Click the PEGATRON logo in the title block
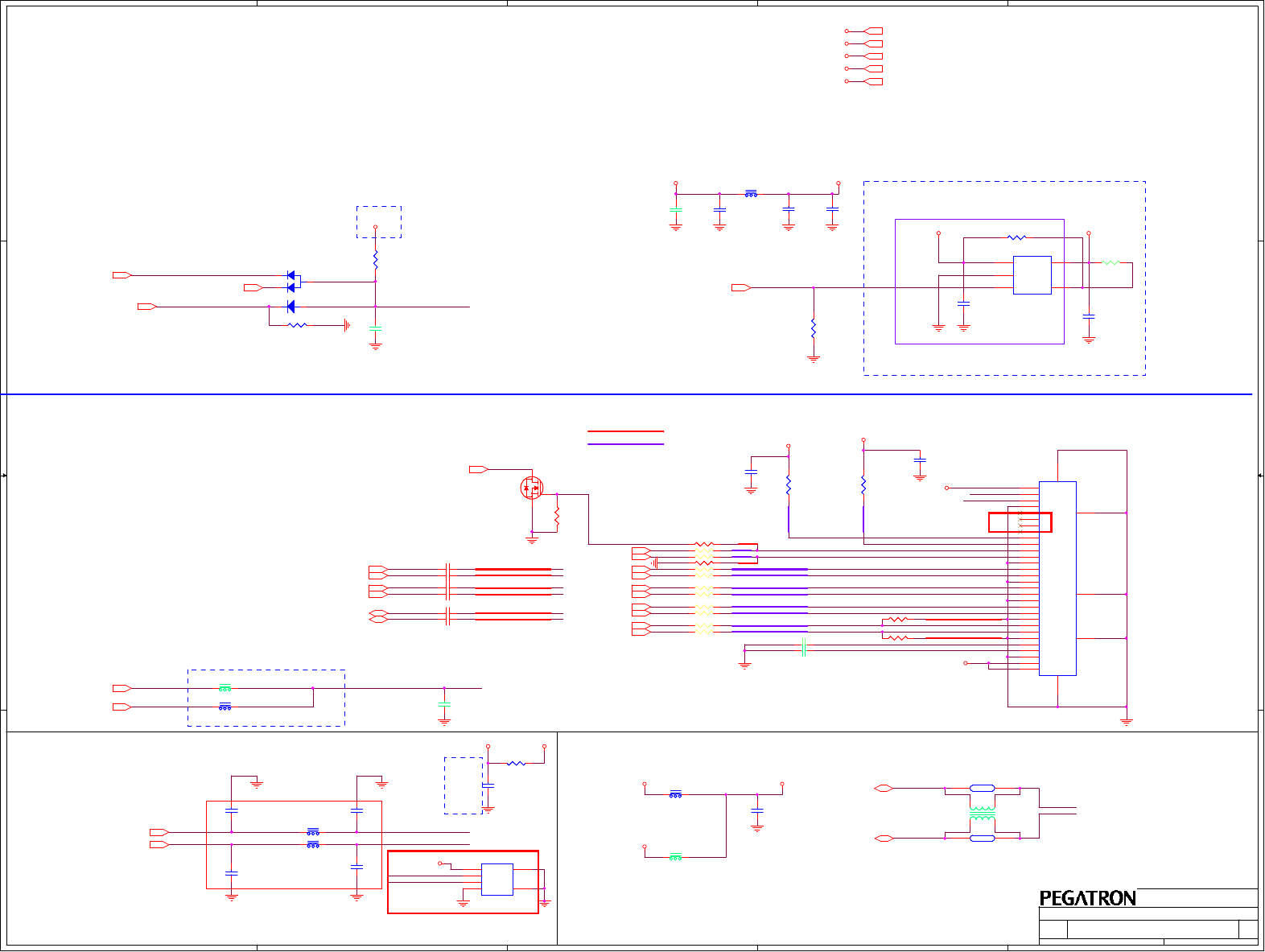Viewport: 1265px width, 952px height. pos(1088,898)
